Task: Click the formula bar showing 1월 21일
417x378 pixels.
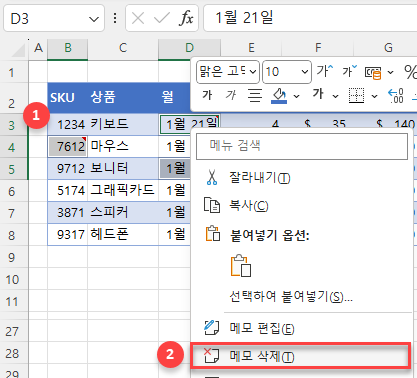Action: click(310, 18)
